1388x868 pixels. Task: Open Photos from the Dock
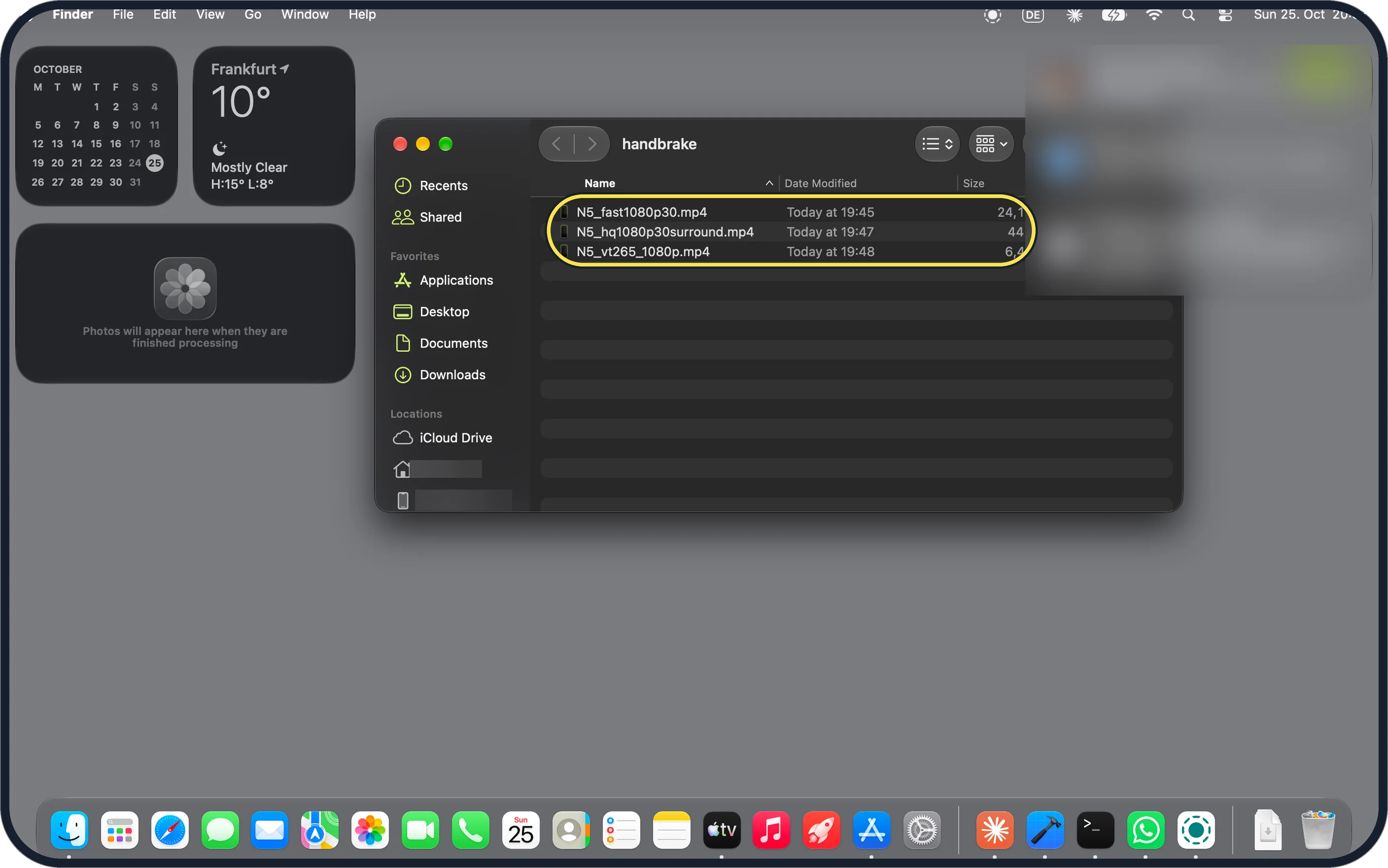point(370,830)
